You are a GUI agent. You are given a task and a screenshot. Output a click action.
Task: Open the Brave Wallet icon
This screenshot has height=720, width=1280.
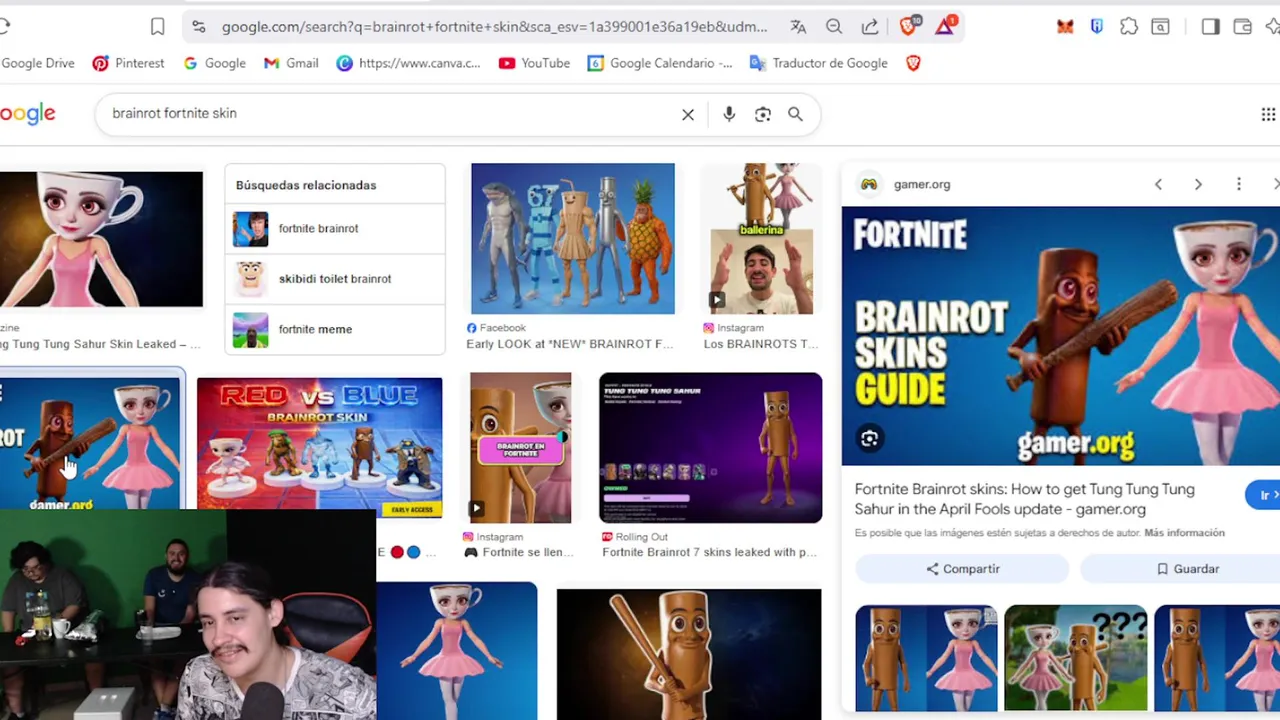click(x=1242, y=27)
